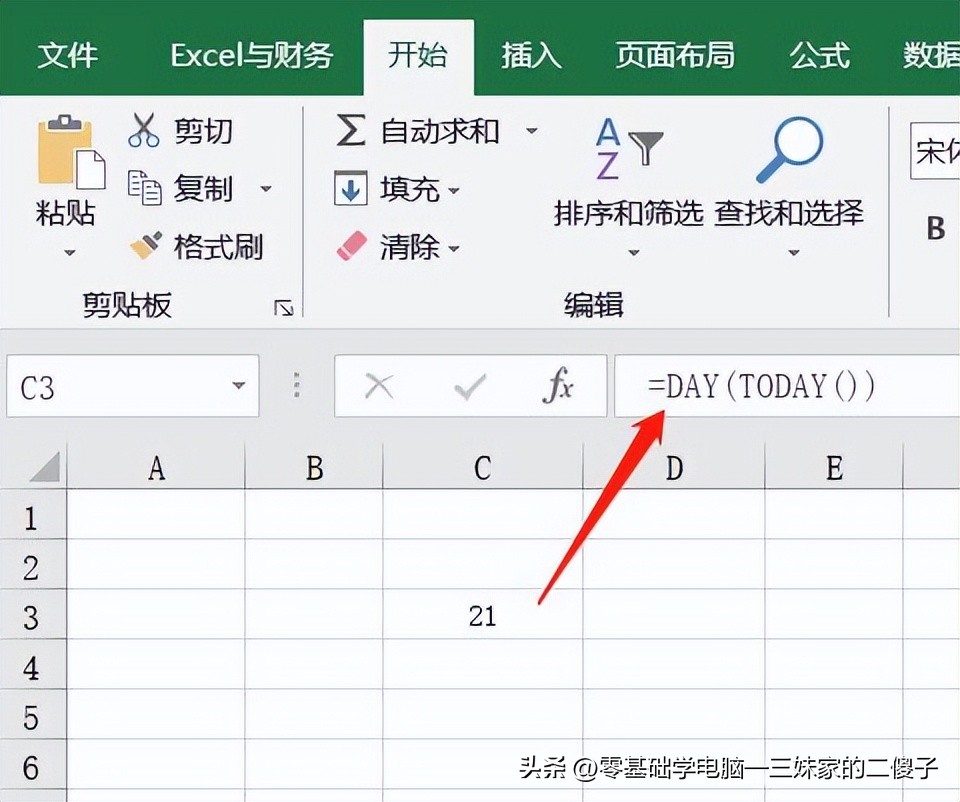This screenshot has height=802, width=960.
Task: Open the clipboard pane launcher
Action: [284, 308]
